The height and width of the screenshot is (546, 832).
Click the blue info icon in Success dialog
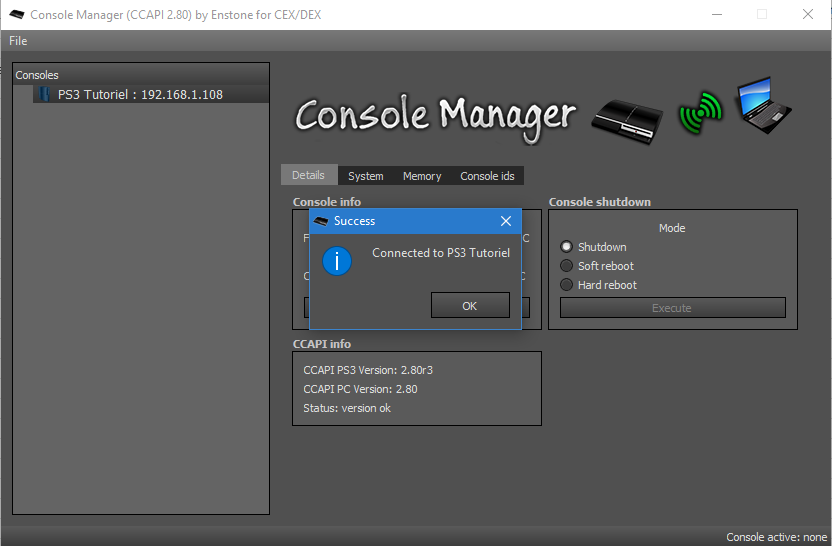337,261
